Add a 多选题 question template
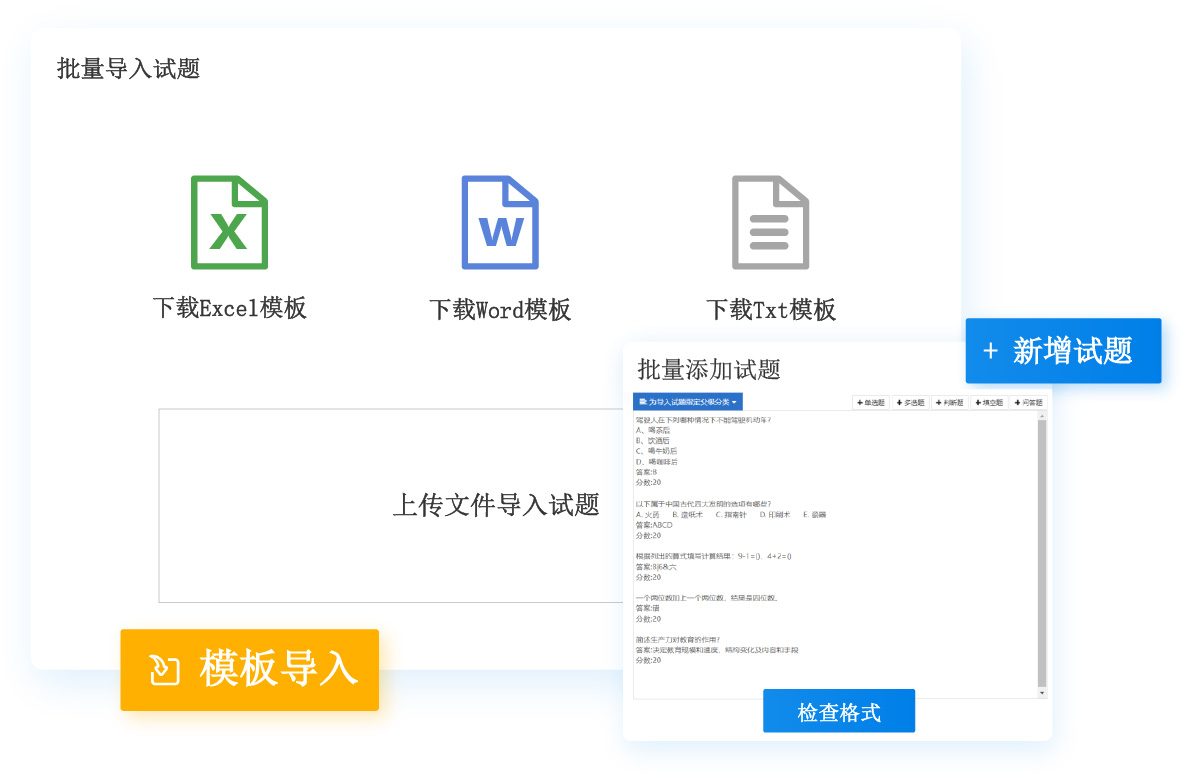Screen dimensions: 1189x781 point(910,402)
